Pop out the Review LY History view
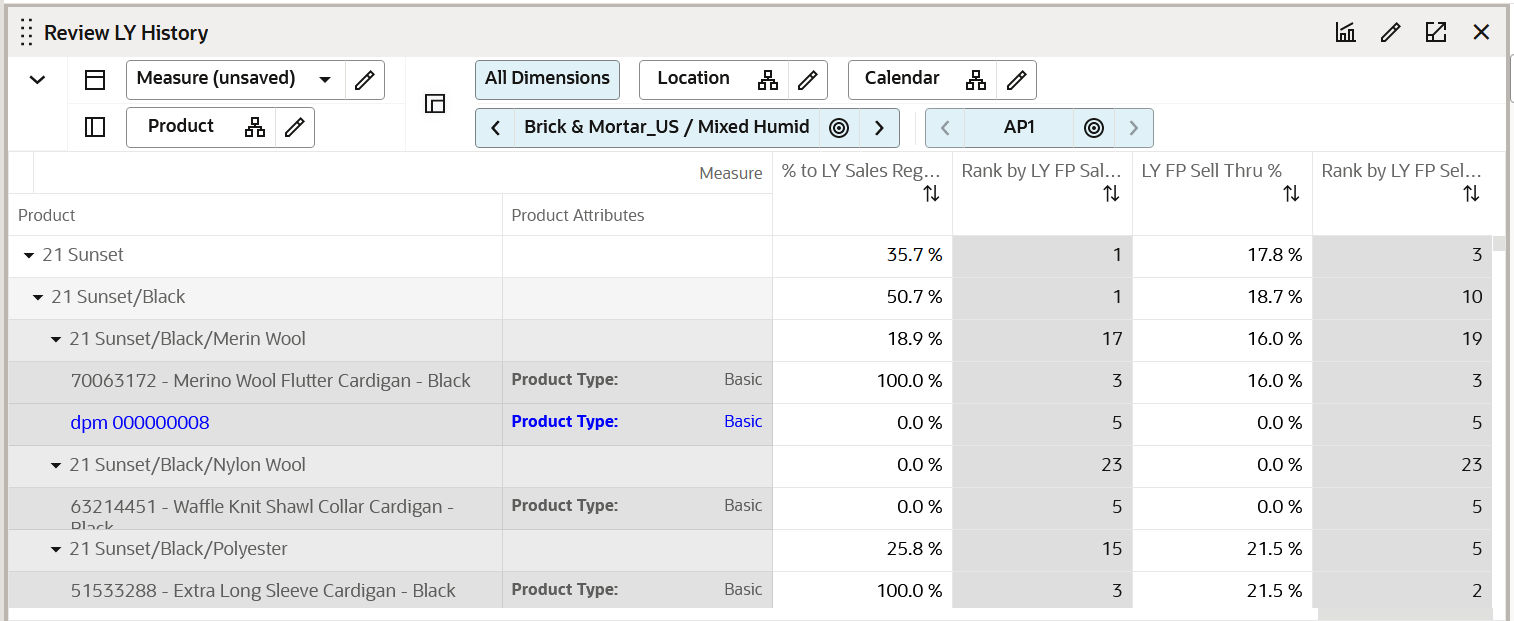The height and width of the screenshot is (621, 1514). coord(1436,33)
